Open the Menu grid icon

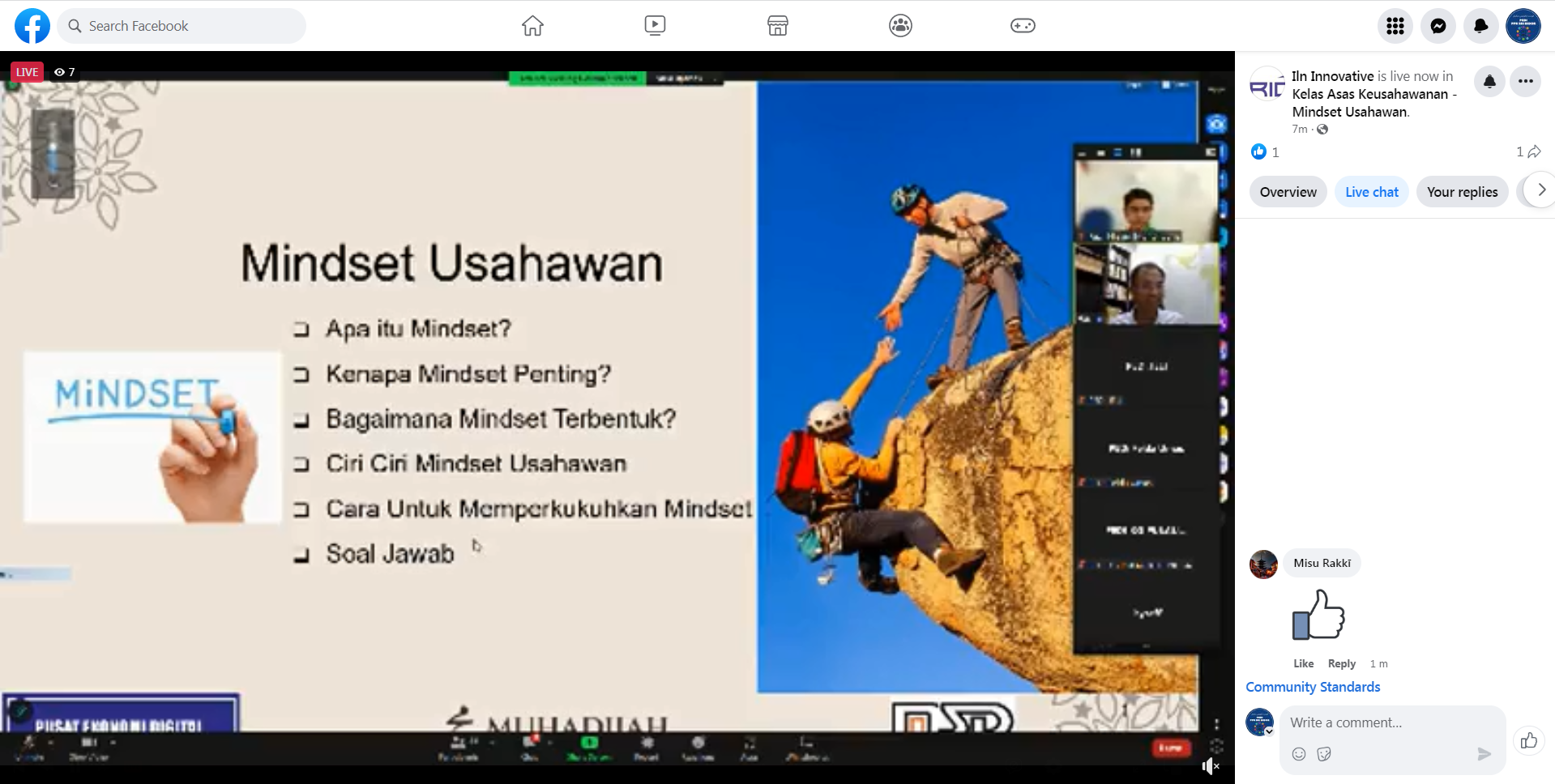tap(1395, 26)
